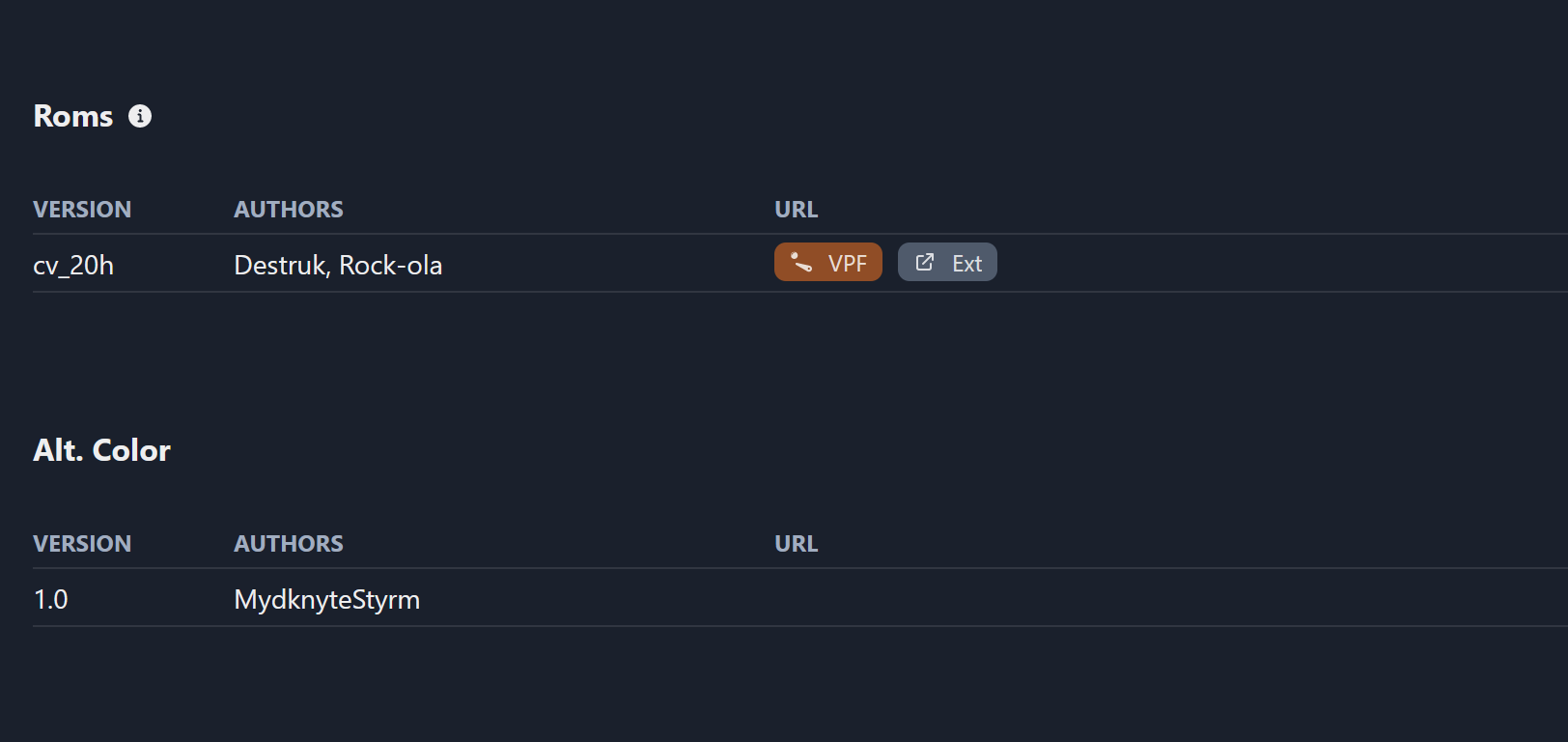The image size is (1568, 742).
Task: Click the plunger icon on the VPF button
Action: [800, 261]
